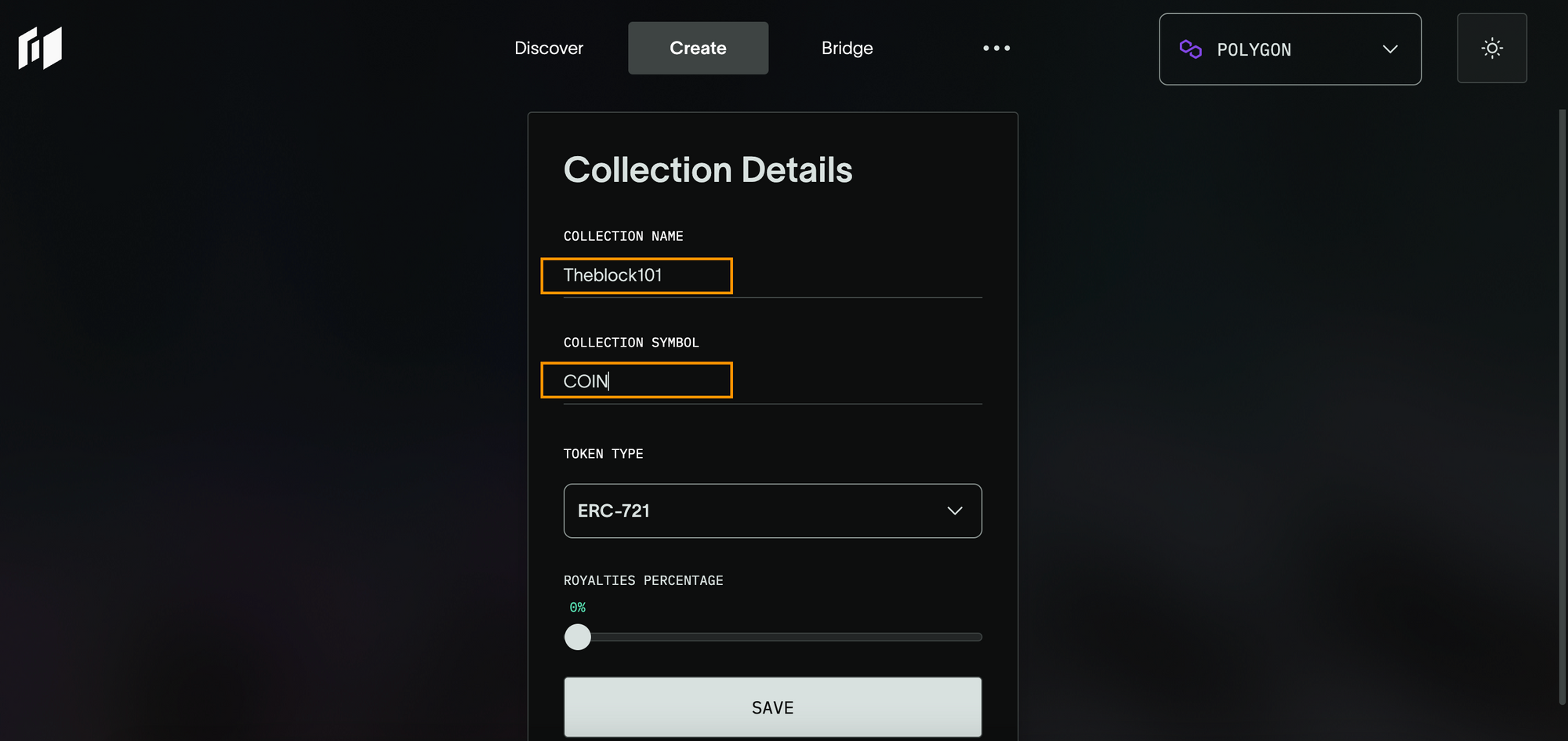Open the Discover tab

[549, 48]
